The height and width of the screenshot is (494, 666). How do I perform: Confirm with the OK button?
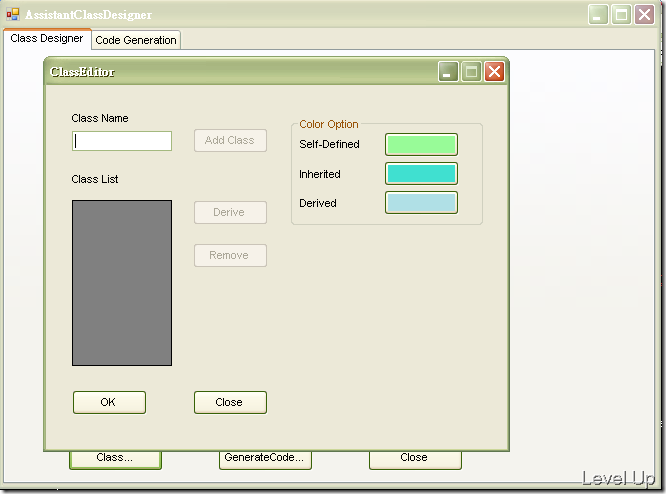tap(109, 402)
